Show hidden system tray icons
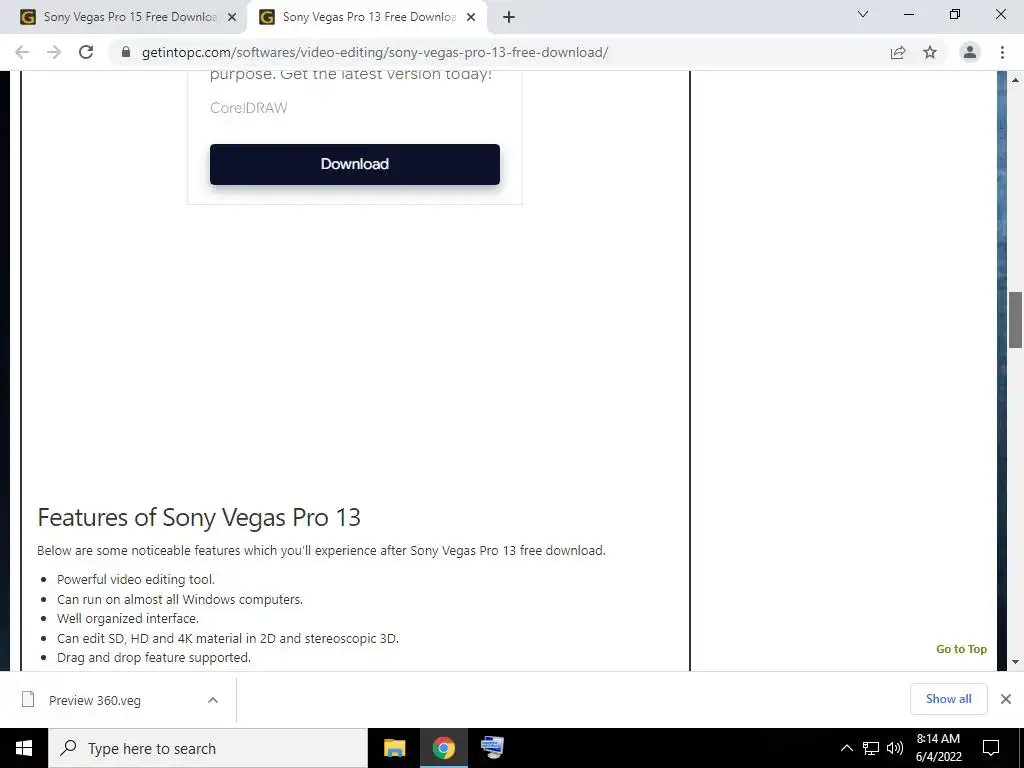The image size is (1024, 768). pos(846,748)
